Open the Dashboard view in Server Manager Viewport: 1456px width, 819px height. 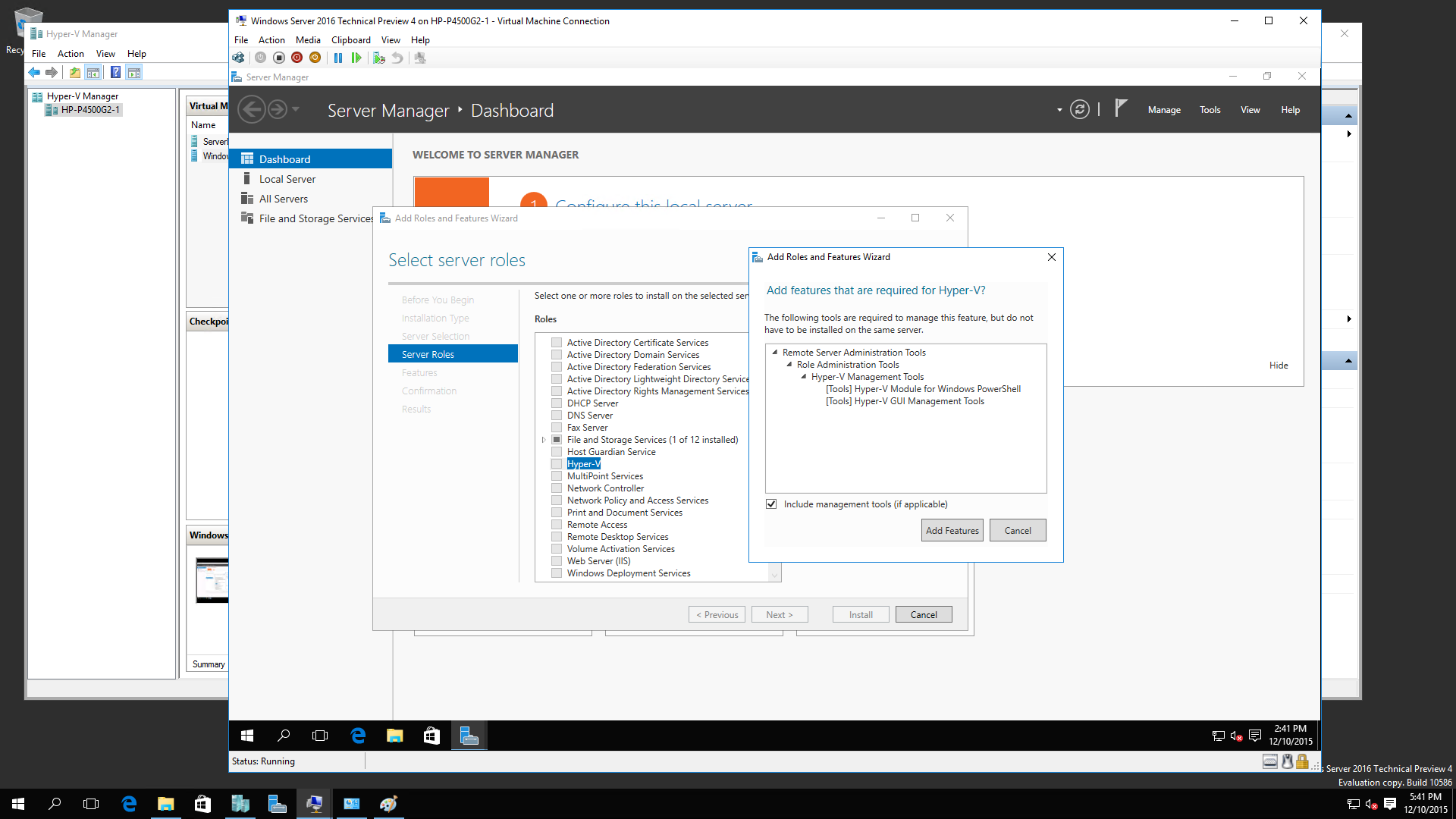(284, 158)
